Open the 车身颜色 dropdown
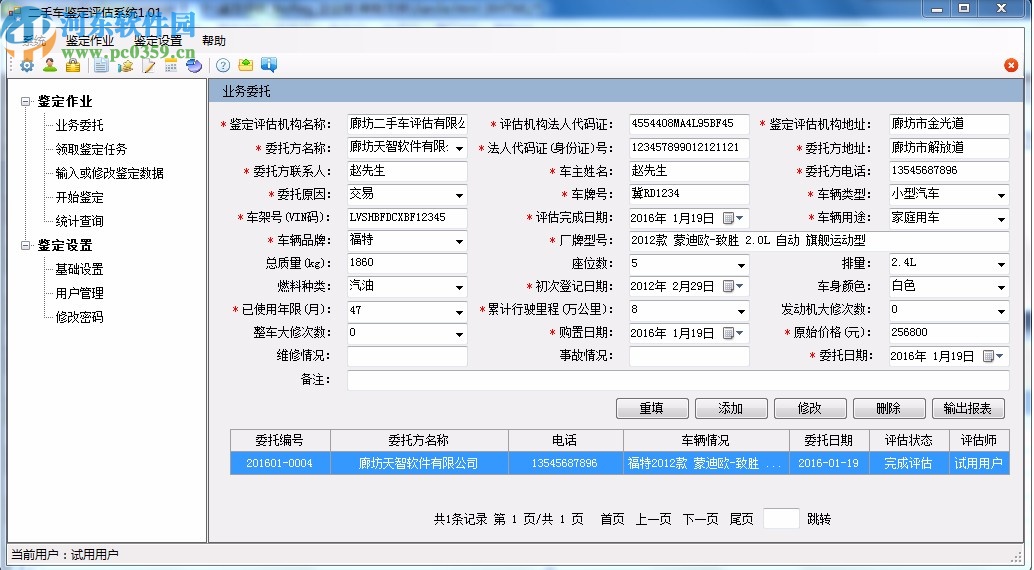The height and width of the screenshot is (570, 1034). pyautogui.click(x=1002, y=288)
